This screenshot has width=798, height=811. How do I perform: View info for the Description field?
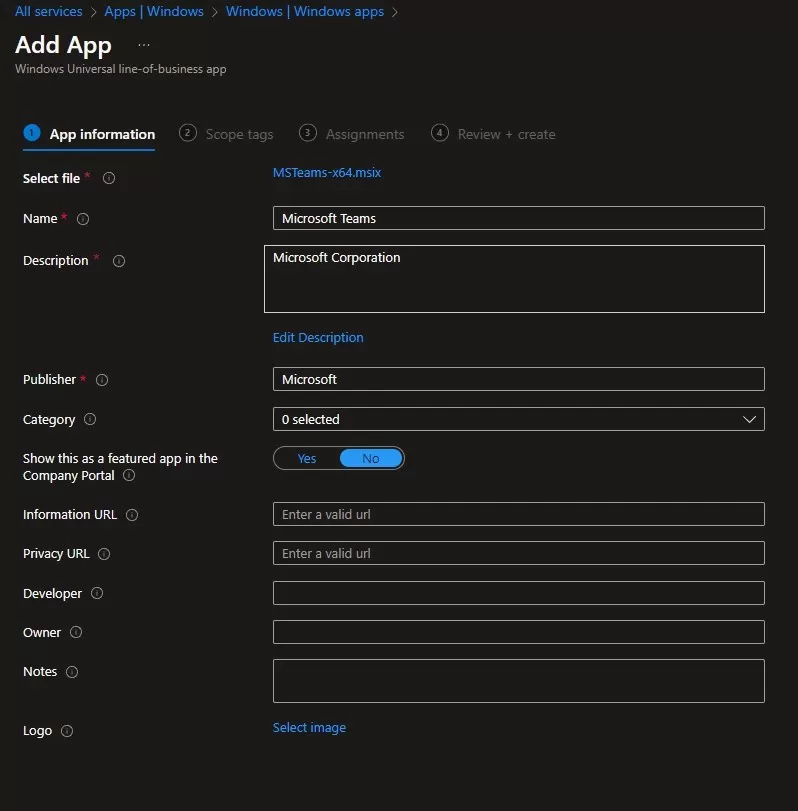[x=118, y=261]
